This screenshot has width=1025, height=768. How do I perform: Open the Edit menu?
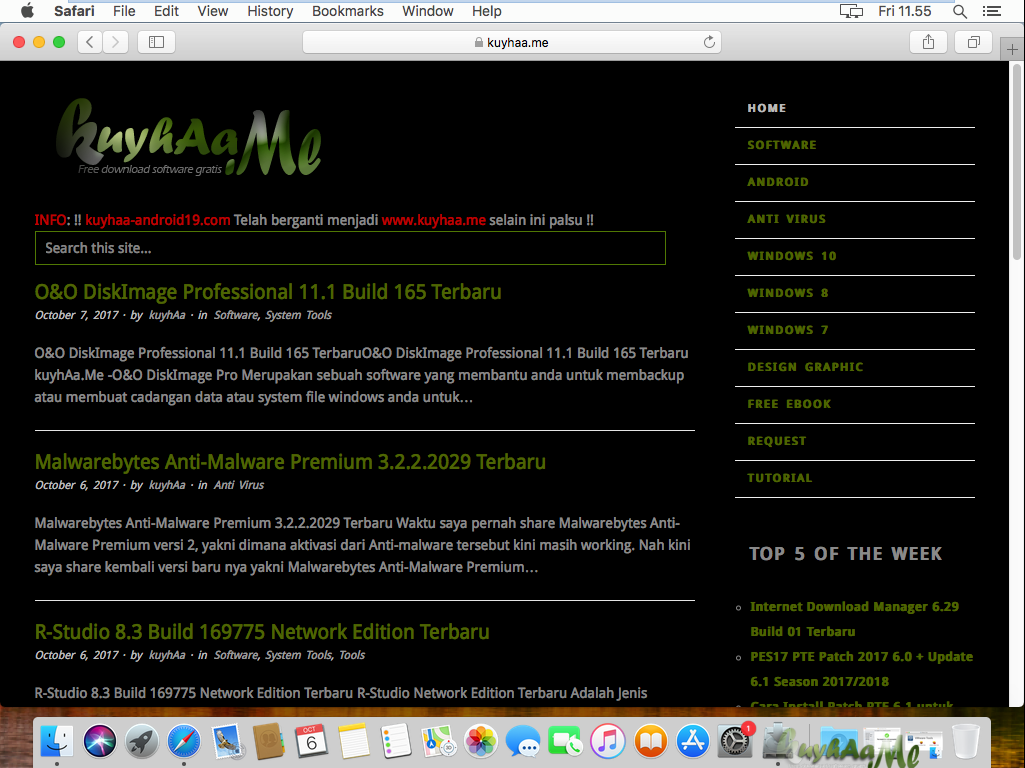pyautogui.click(x=166, y=11)
